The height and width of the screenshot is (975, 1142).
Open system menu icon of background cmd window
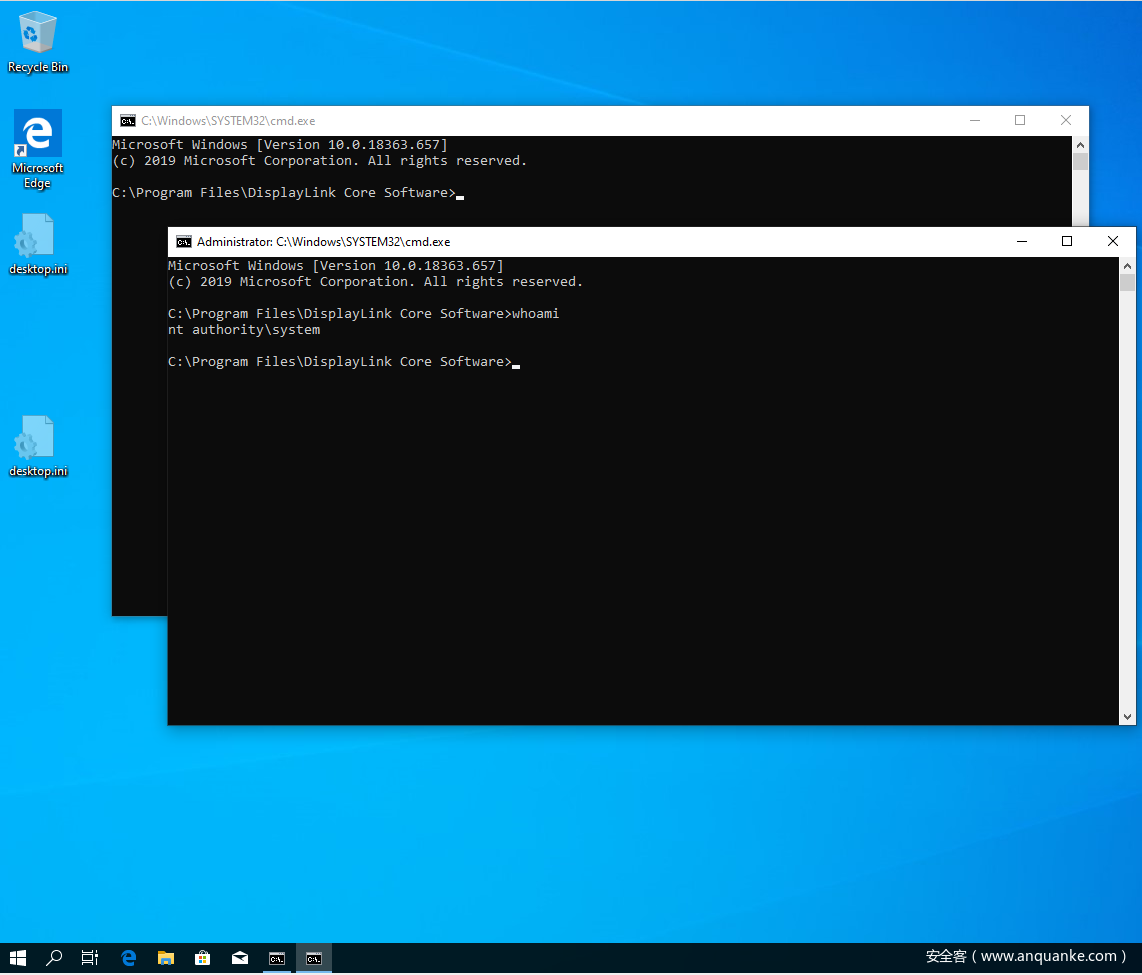point(128,121)
